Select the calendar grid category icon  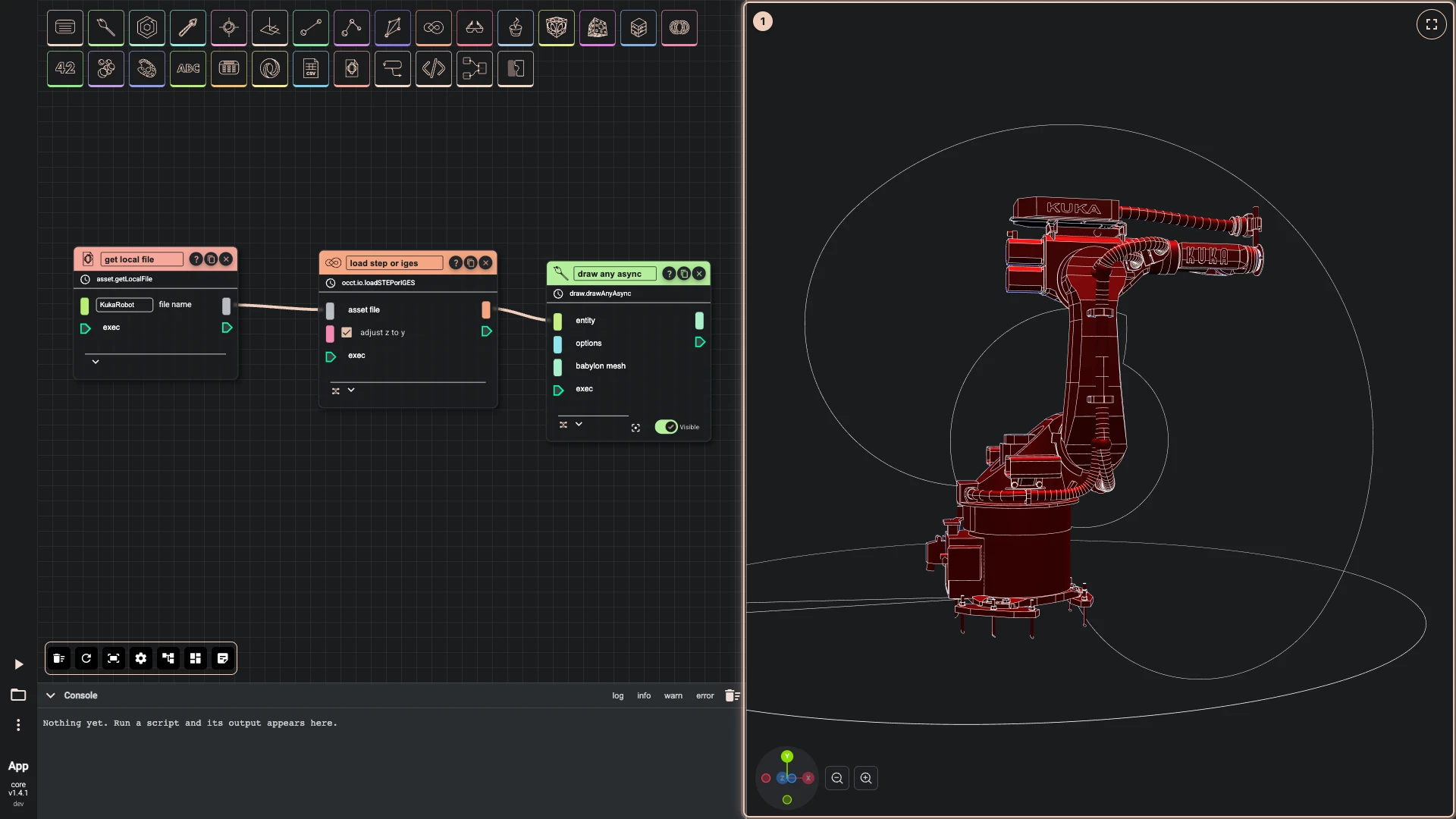coord(229,68)
